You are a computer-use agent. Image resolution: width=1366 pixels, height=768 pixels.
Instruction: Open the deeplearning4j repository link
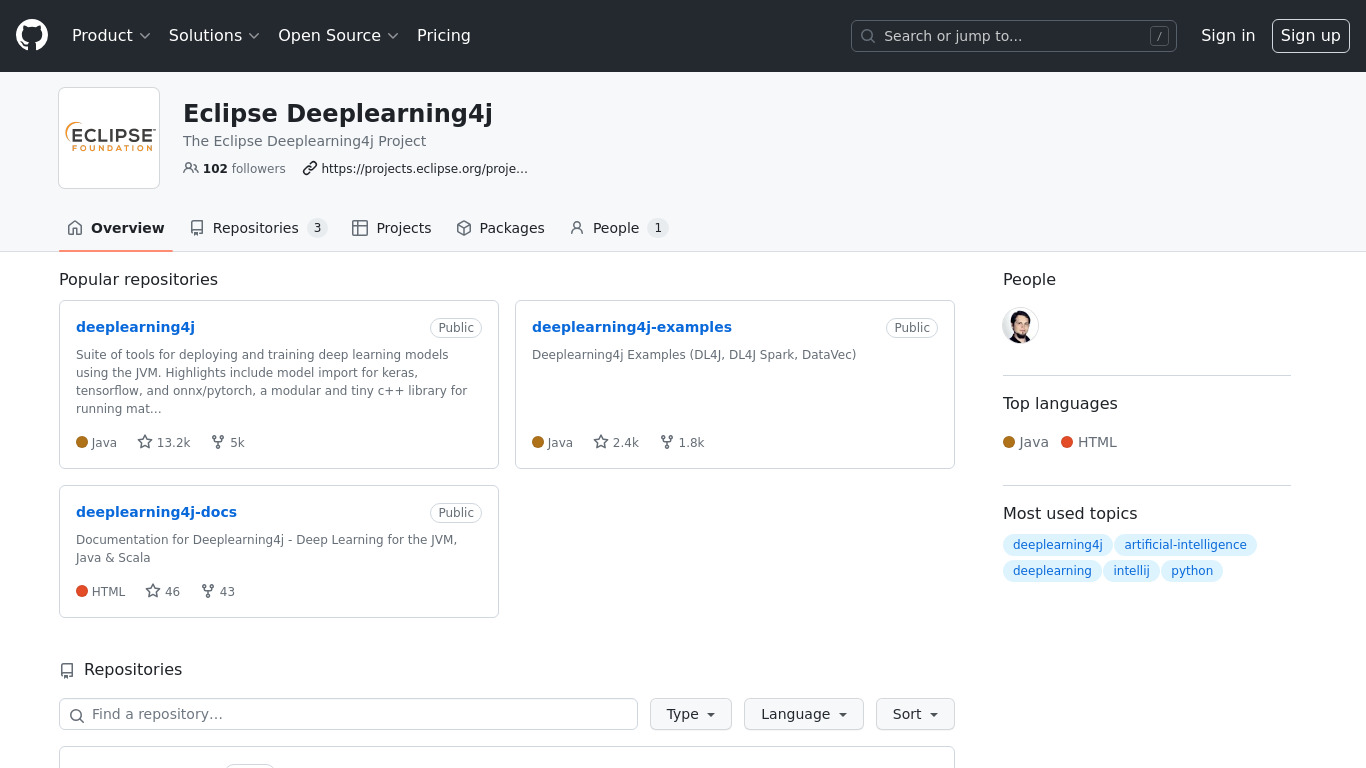(135, 327)
